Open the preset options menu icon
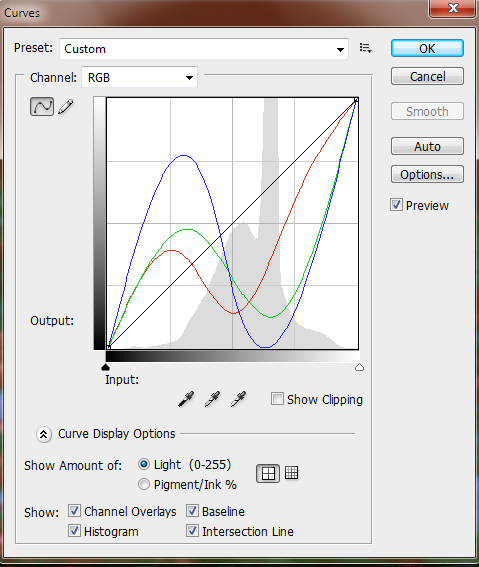The height and width of the screenshot is (567, 479). click(365, 48)
